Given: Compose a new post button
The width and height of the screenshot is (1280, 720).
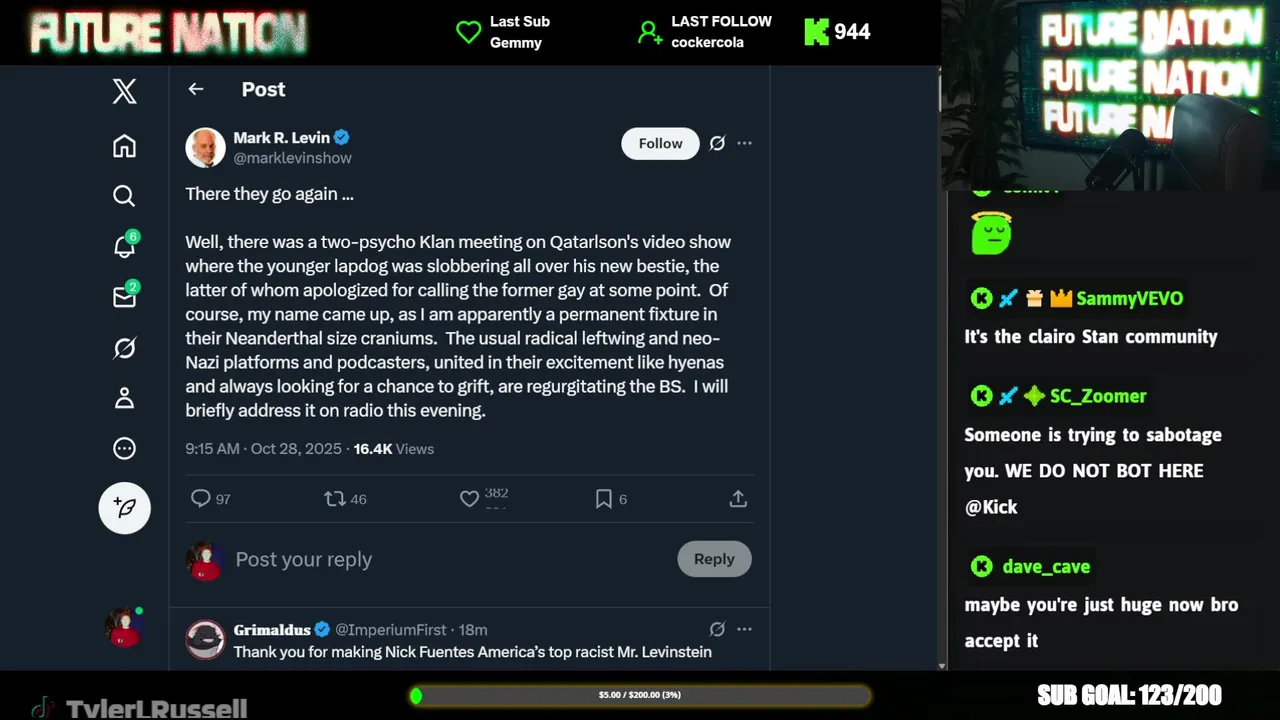Looking at the screenshot, I should tap(124, 508).
